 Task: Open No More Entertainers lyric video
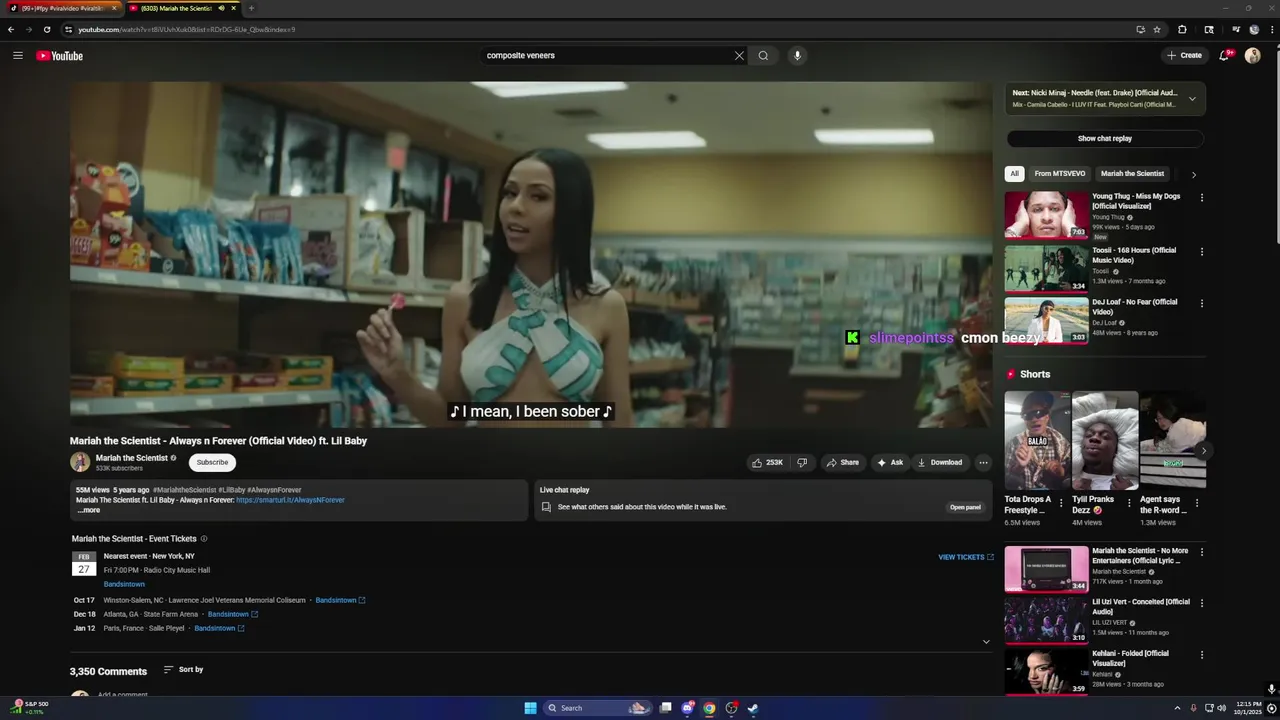[1046, 569]
